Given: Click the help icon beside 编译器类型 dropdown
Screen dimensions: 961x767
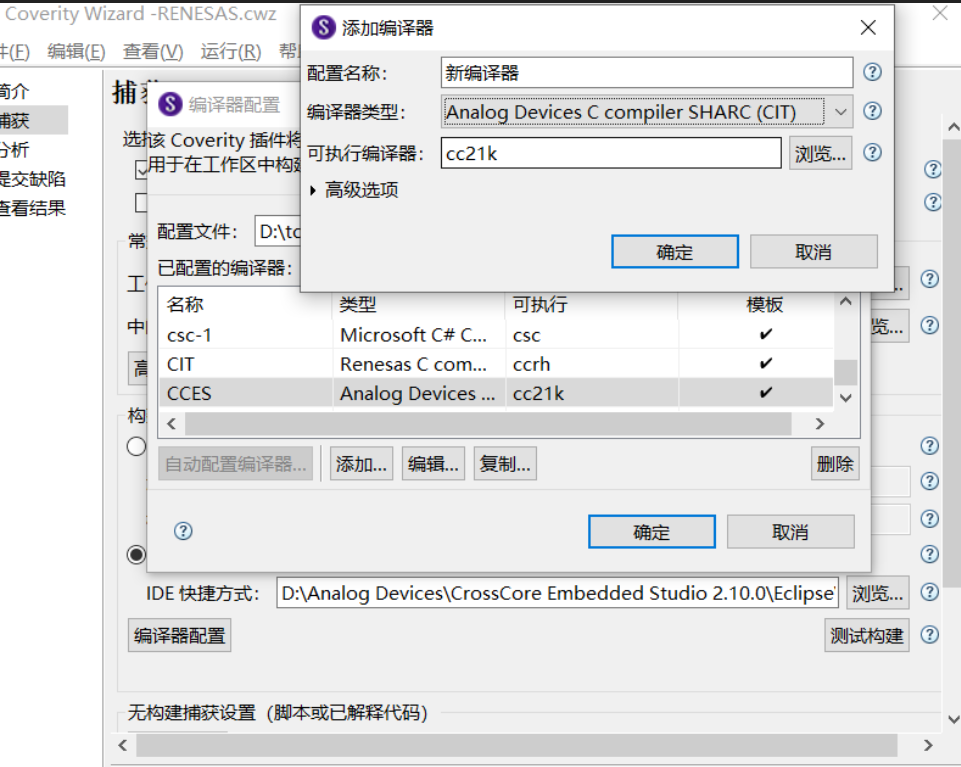Looking at the screenshot, I should pos(872,111).
